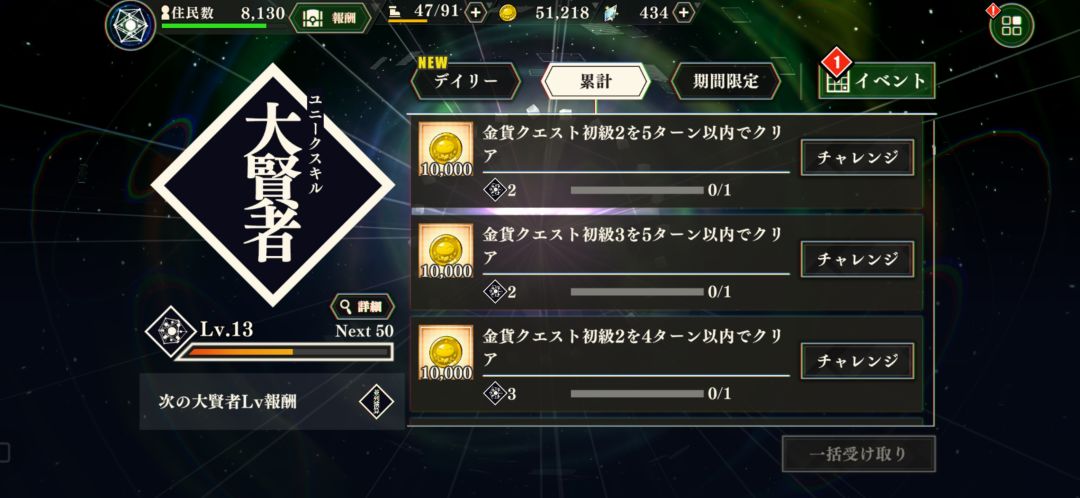Tap the coin reward icon of third quest
1080x498 pixels.
coord(446,353)
